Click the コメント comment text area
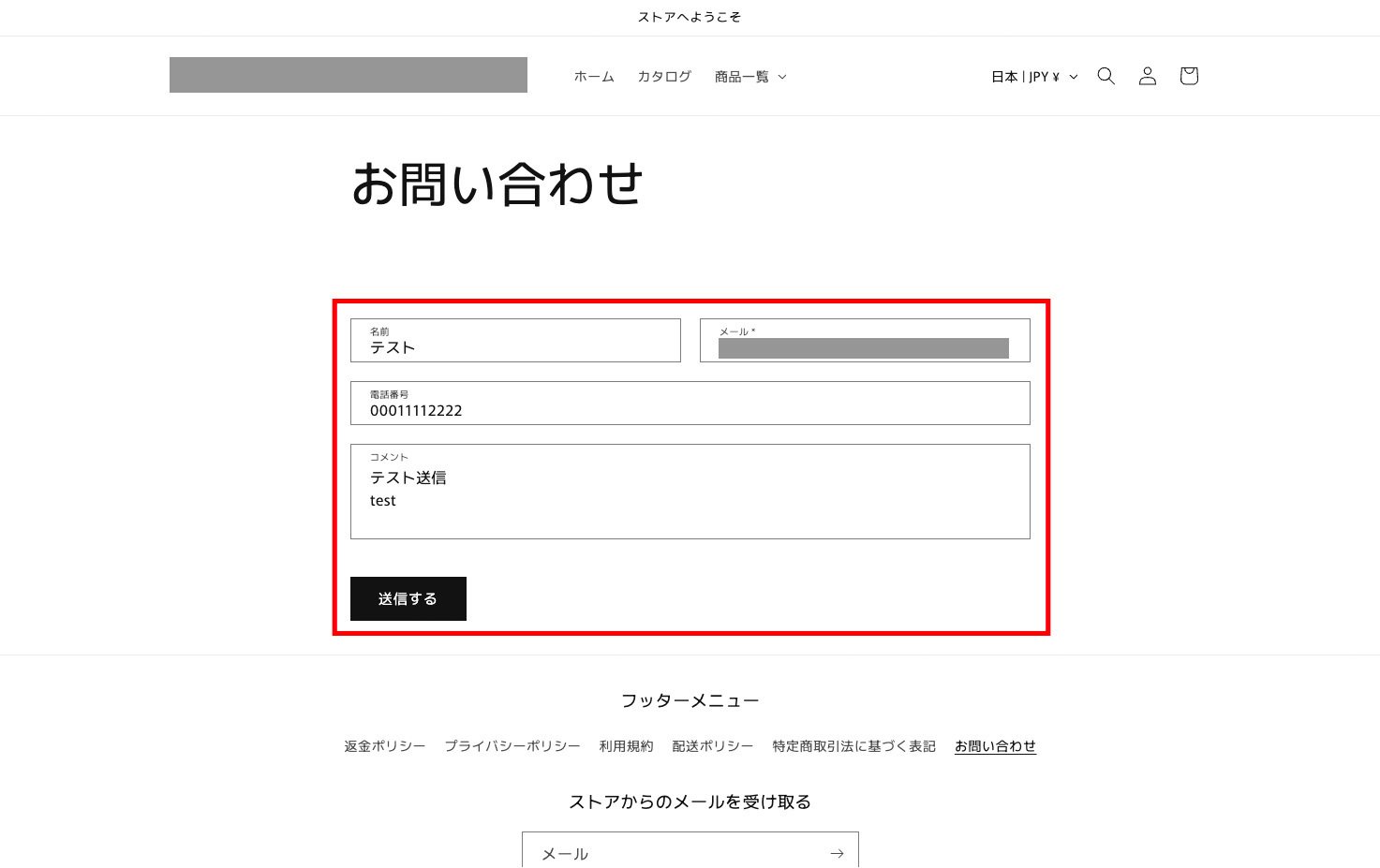The height and width of the screenshot is (868, 1380). pos(690,492)
